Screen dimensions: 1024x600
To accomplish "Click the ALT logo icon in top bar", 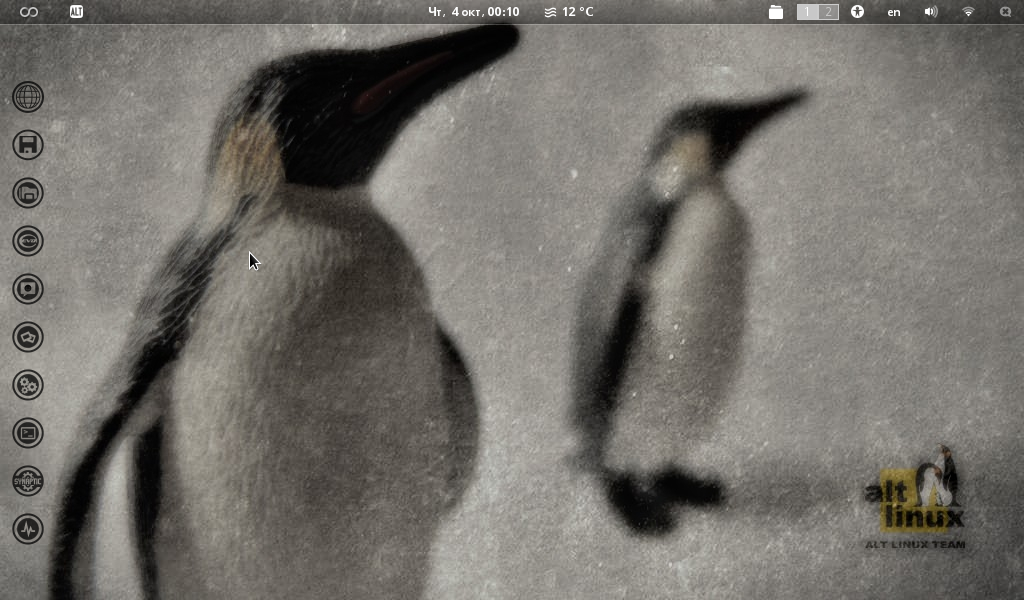I will click(76, 12).
